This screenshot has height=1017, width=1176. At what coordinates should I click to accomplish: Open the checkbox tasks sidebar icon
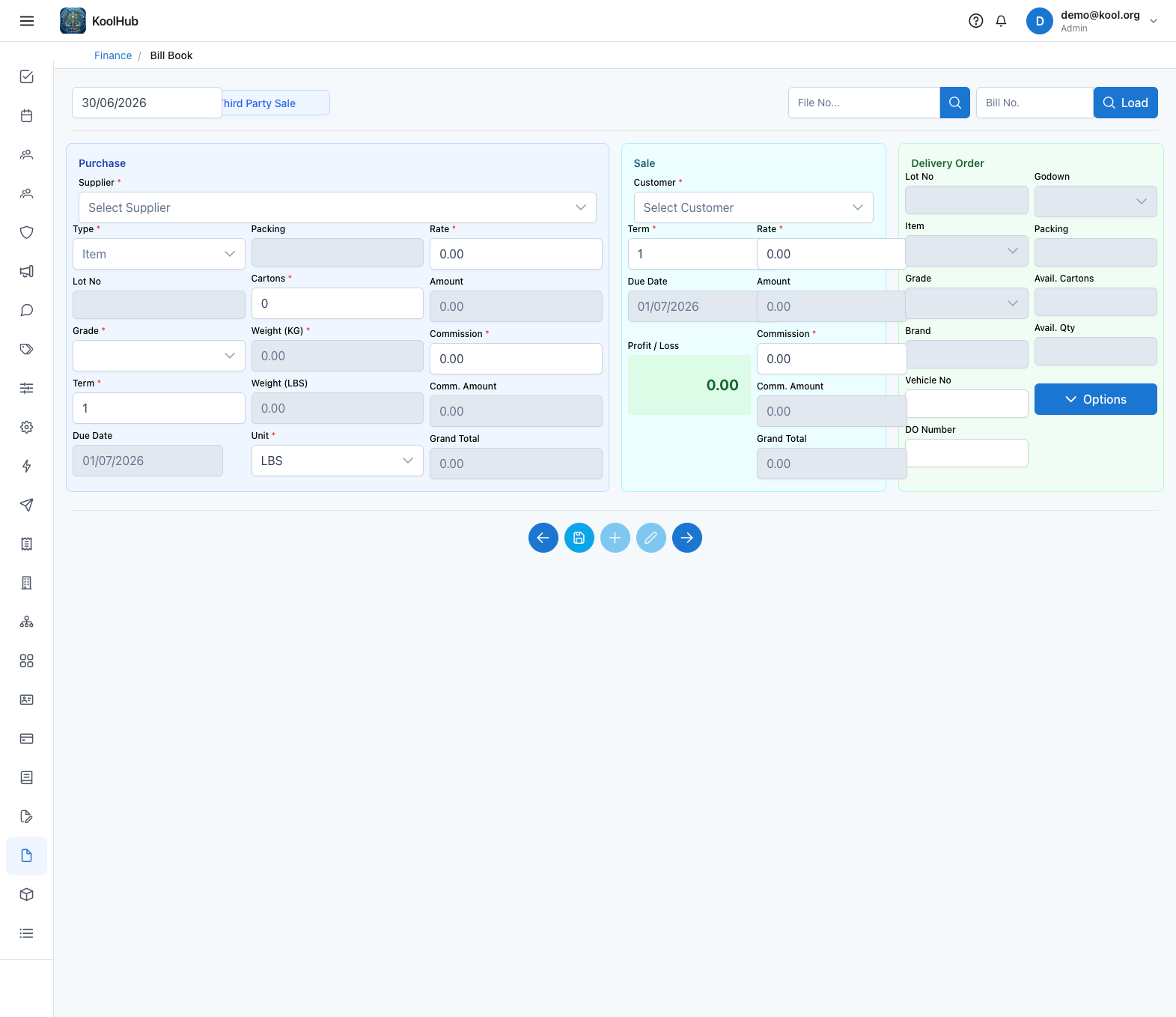tap(27, 76)
